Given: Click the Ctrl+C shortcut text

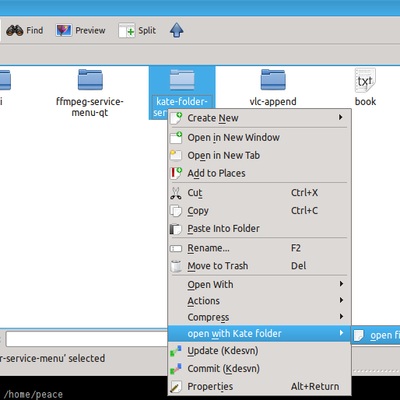Looking at the screenshot, I should (304, 211).
